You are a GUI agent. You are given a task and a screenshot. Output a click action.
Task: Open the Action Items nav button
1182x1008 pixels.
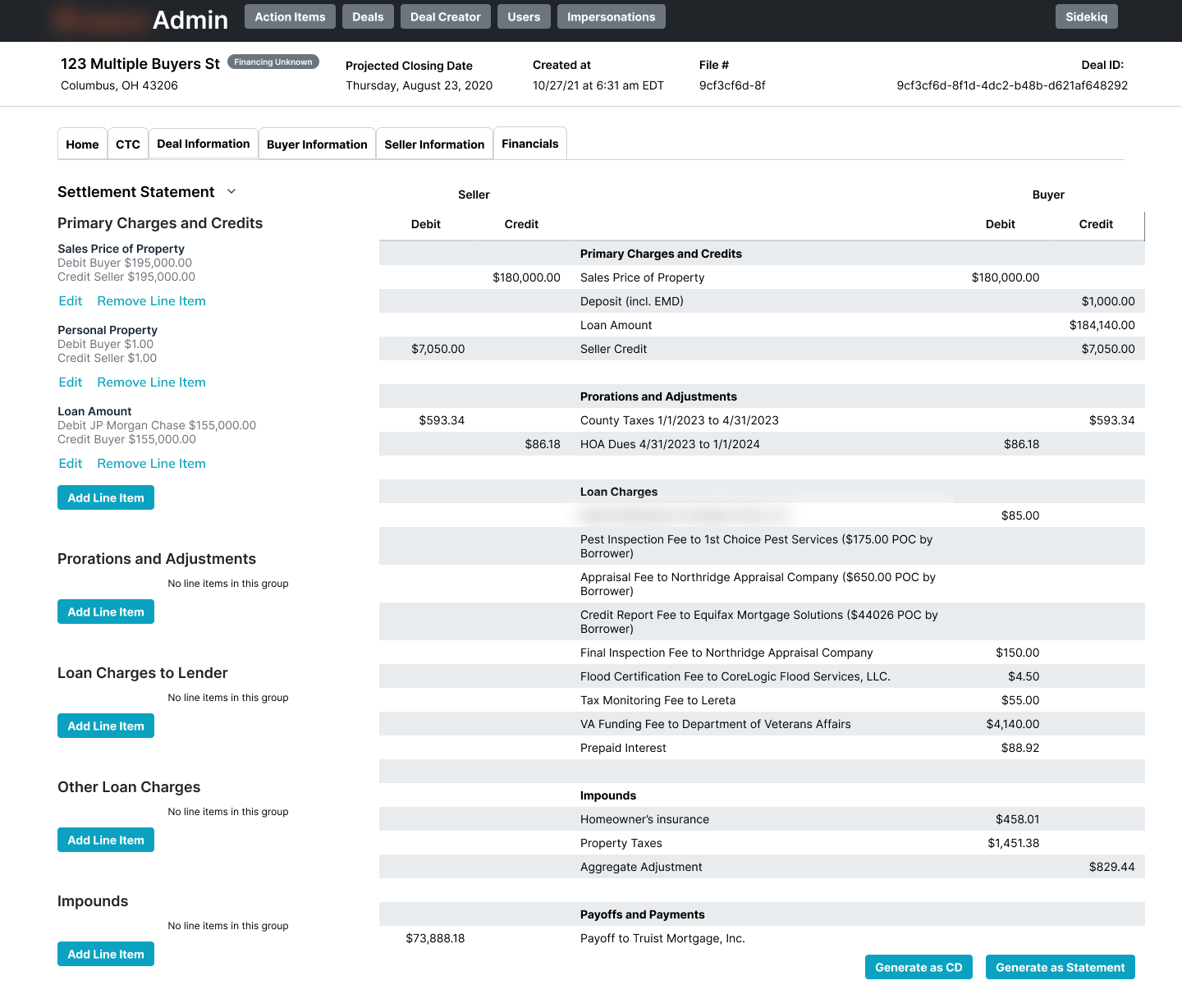click(x=290, y=16)
